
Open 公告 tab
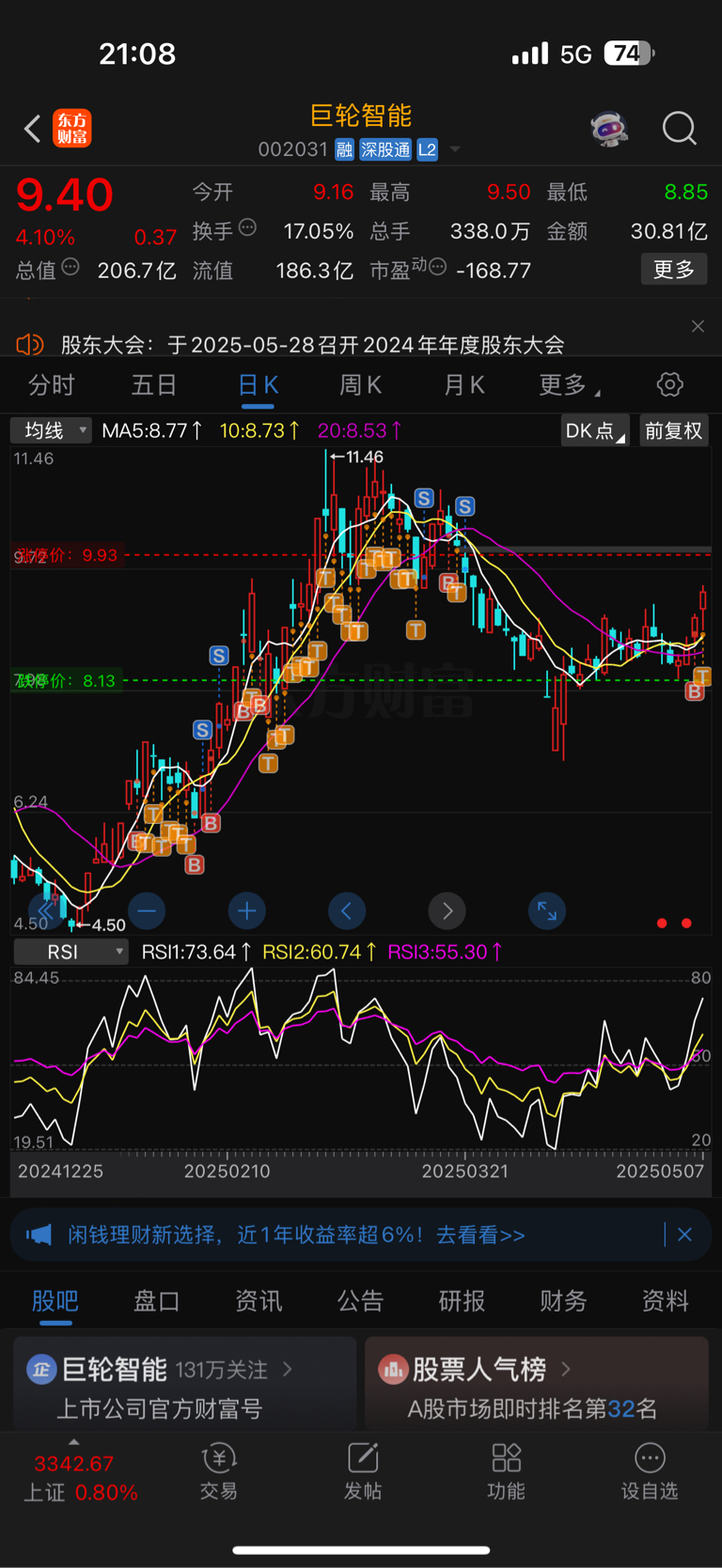(x=360, y=1300)
